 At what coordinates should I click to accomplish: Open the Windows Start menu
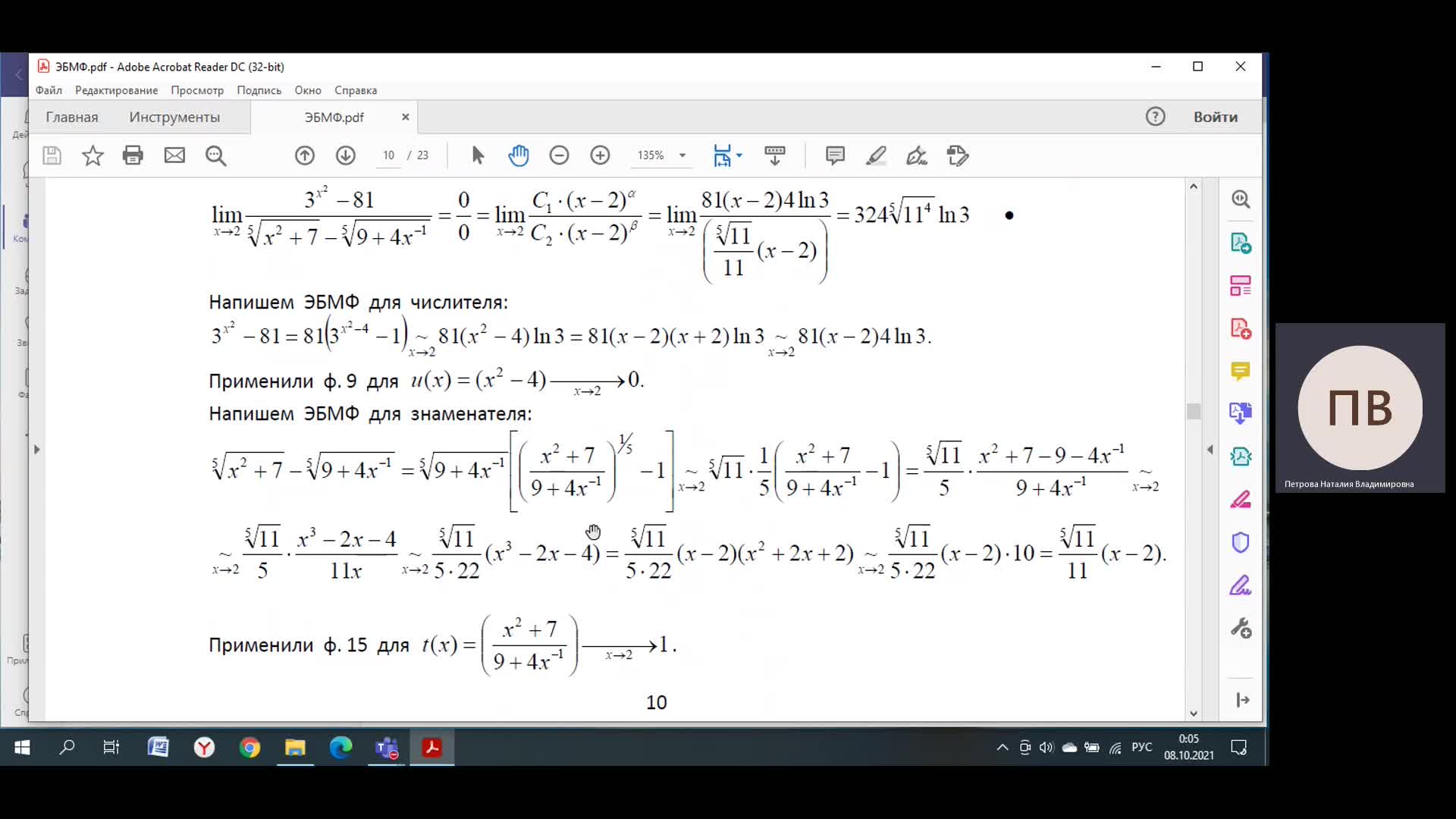click(22, 748)
